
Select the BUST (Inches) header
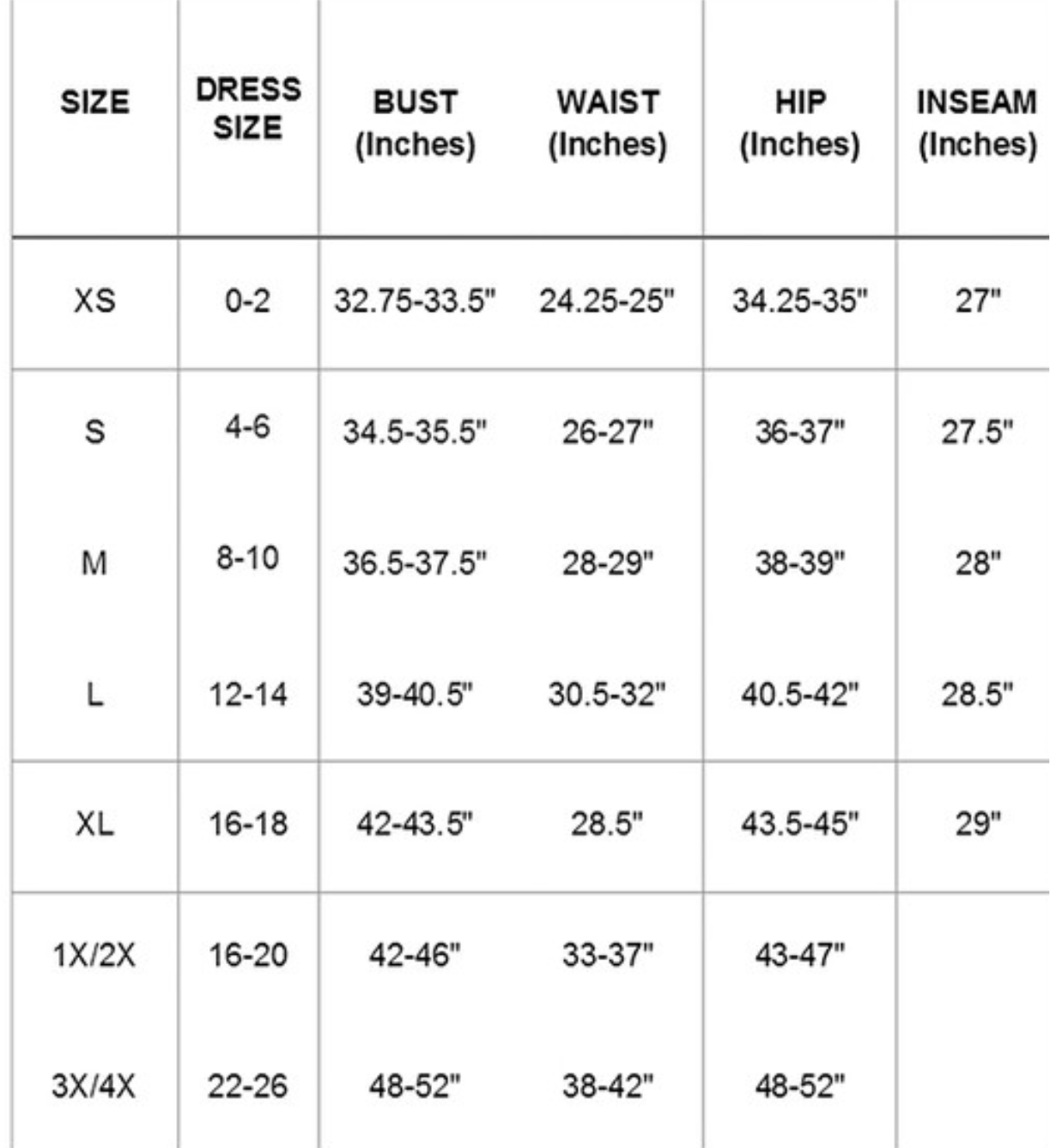(415, 123)
